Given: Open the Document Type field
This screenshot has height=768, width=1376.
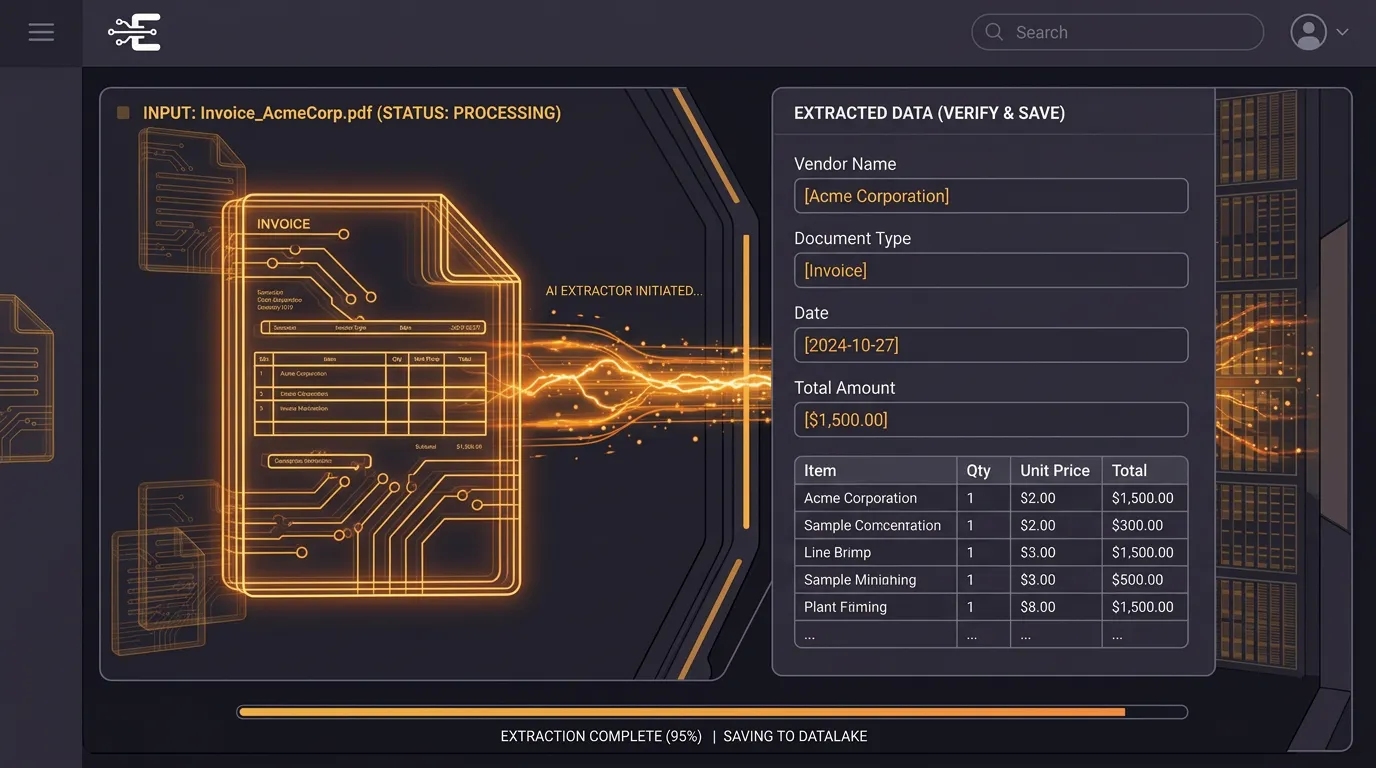Looking at the screenshot, I should pyautogui.click(x=990, y=270).
